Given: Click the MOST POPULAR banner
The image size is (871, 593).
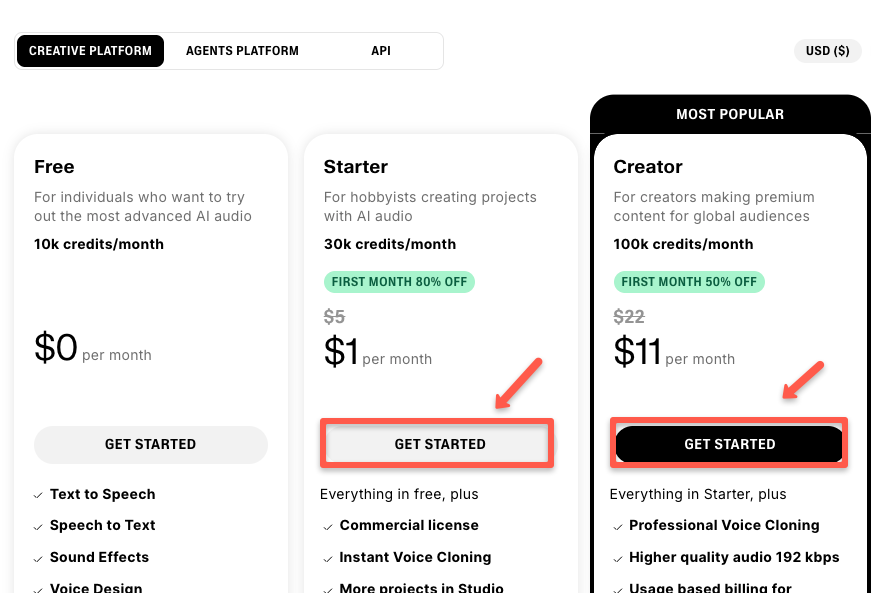Looking at the screenshot, I should pyautogui.click(x=730, y=114).
